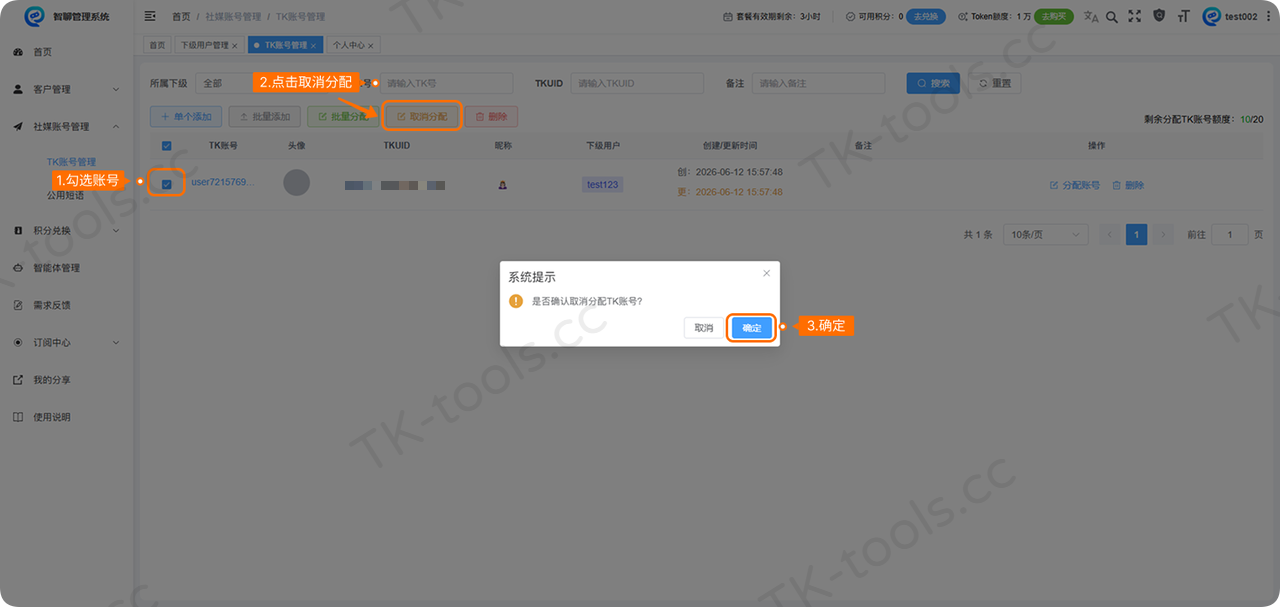The height and width of the screenshot is (607, 1280).
Task: Uncheck the user7215769 row checkbox
Action: point(167,184)
